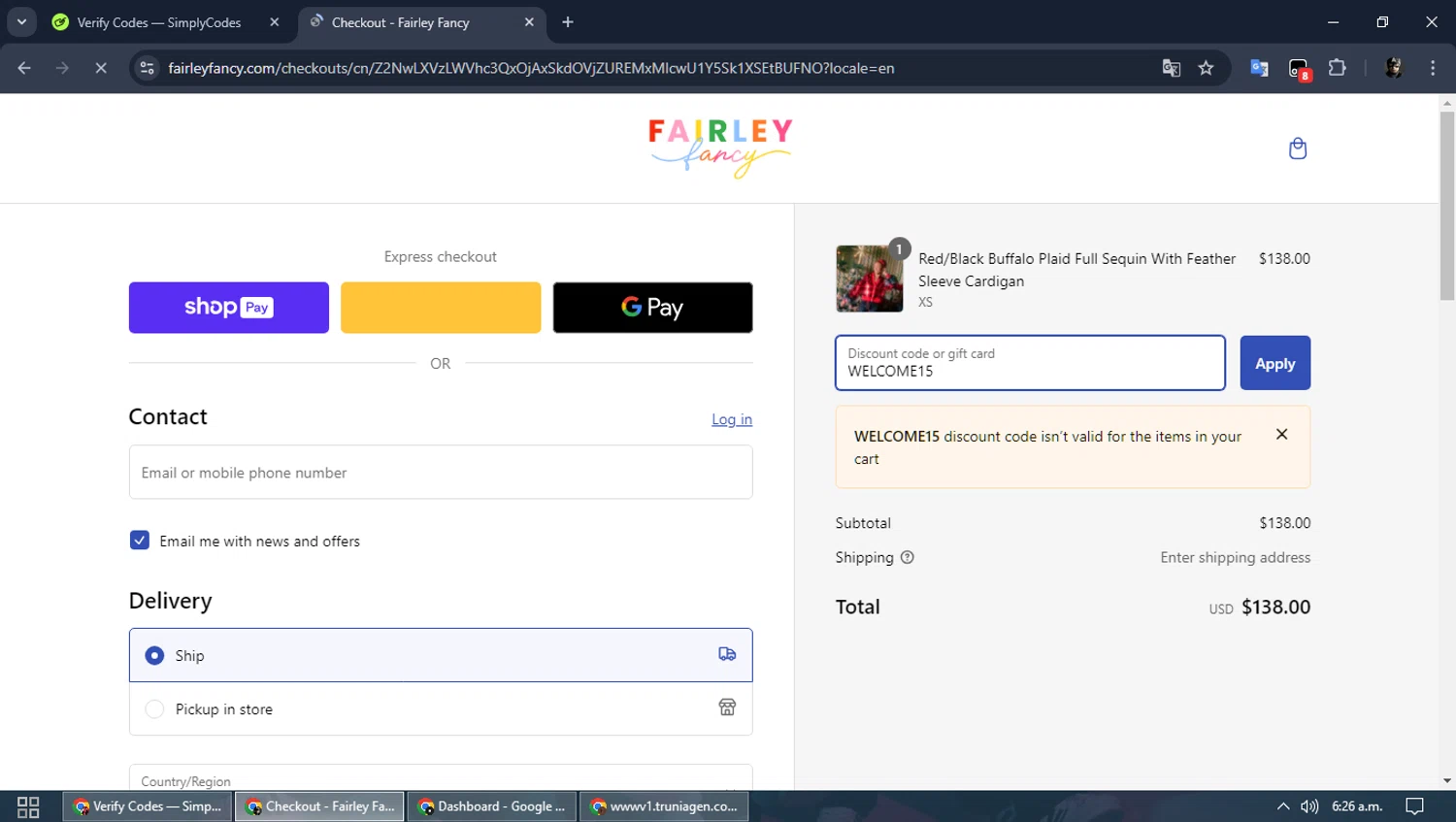Viewport: 1456px width, 822px height.
Task: Close the Checkout - Fairley Fancy tab
Action: click(529, 22)
